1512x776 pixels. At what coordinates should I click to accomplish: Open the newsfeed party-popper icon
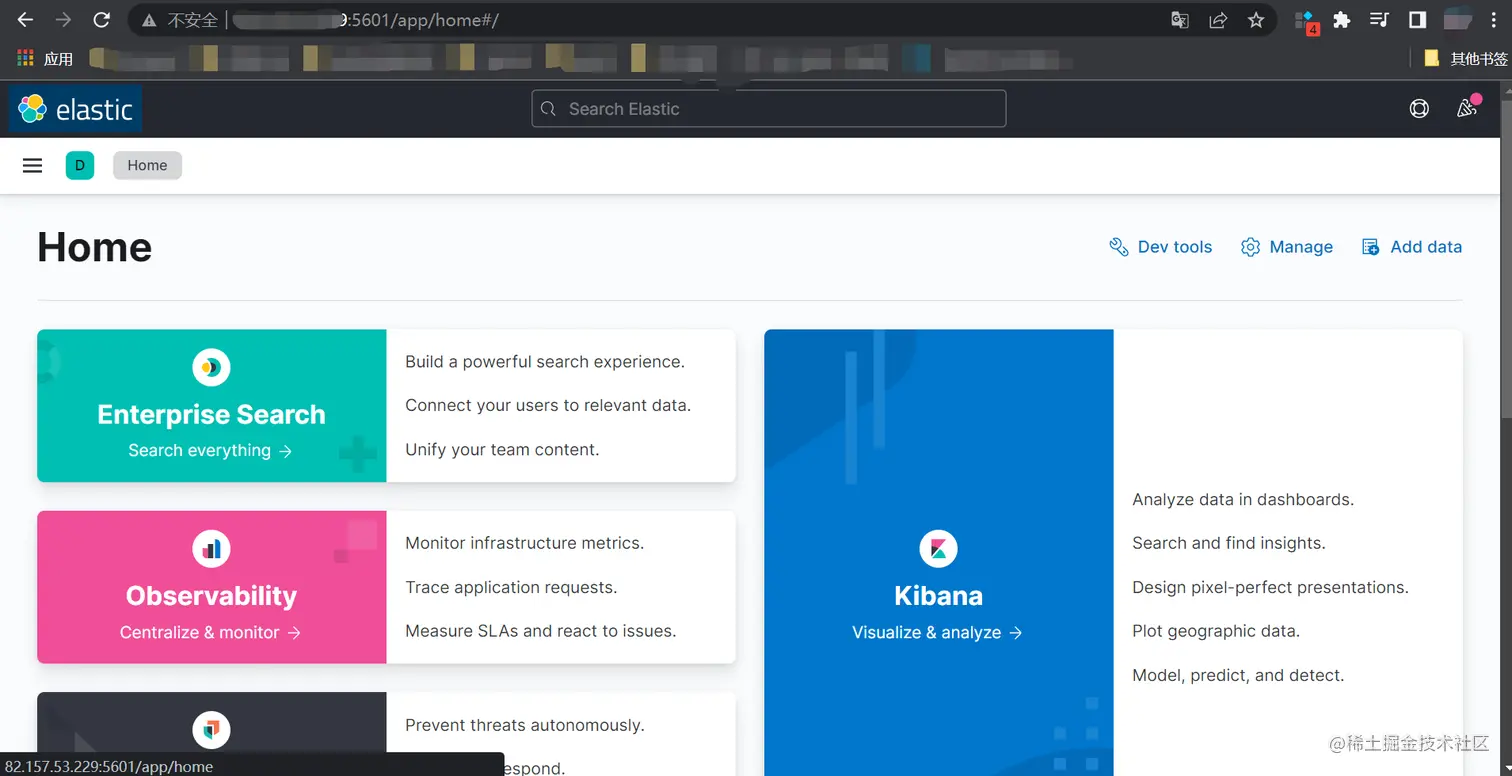1467,108
